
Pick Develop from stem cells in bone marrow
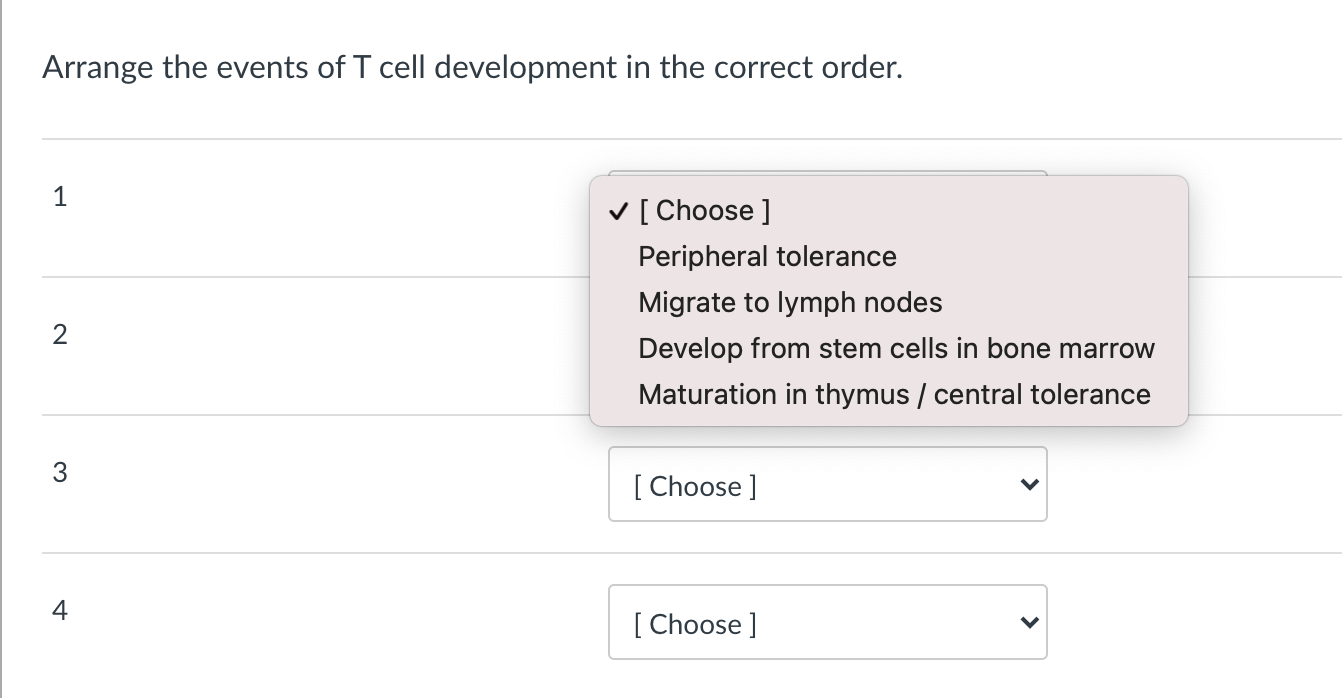[896, 349]
